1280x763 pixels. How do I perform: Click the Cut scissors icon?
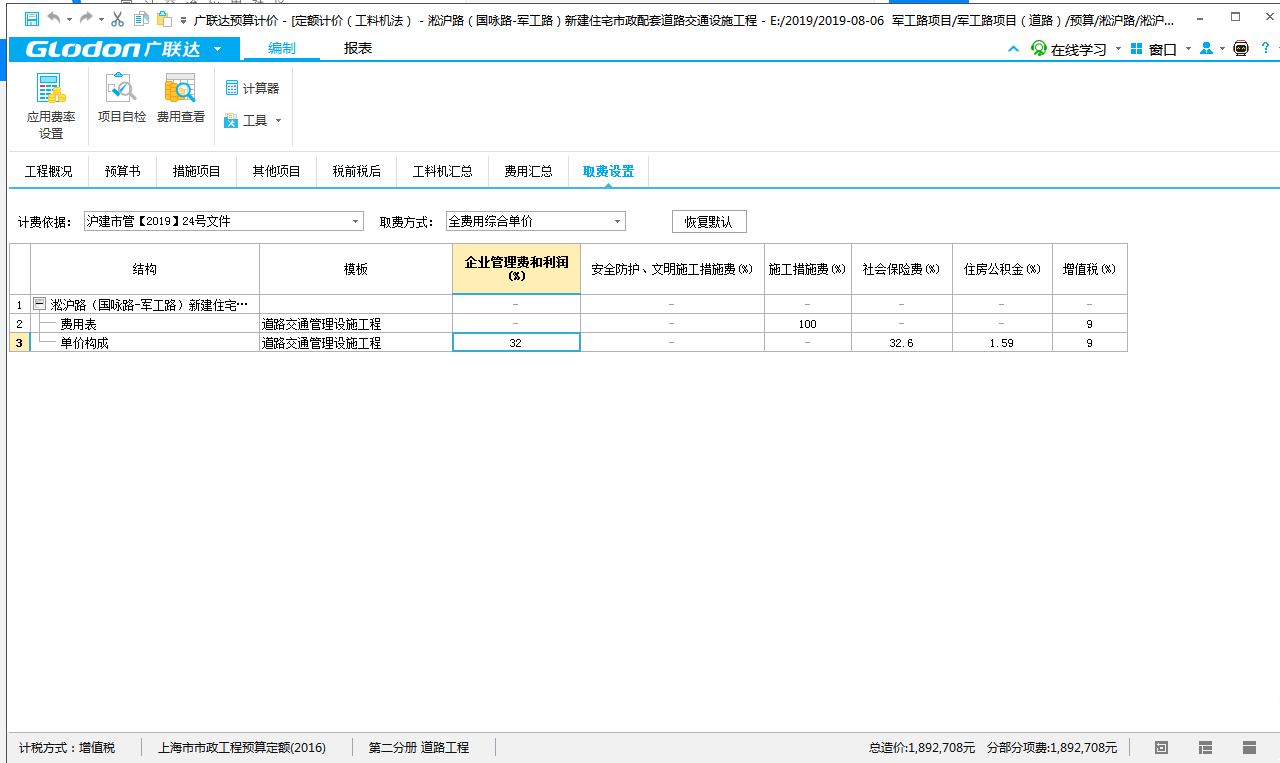pos(118,19)
